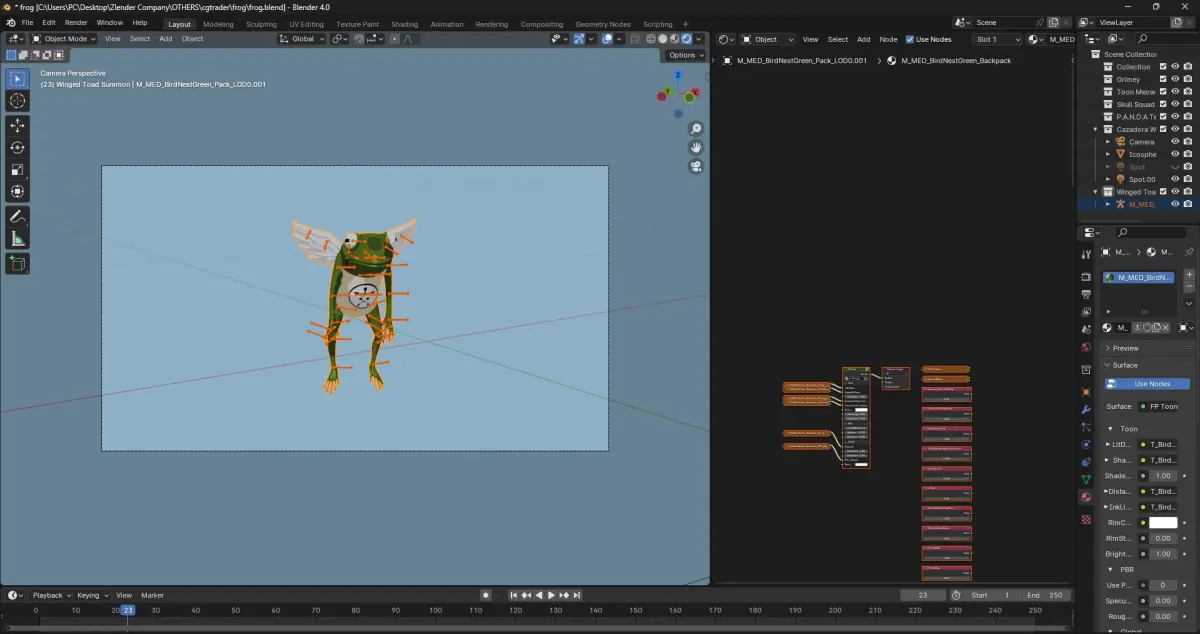The width and height of the screenshot is (1200, 634).
Task: Open the Object properties tab
Action: click(1086, 392)
